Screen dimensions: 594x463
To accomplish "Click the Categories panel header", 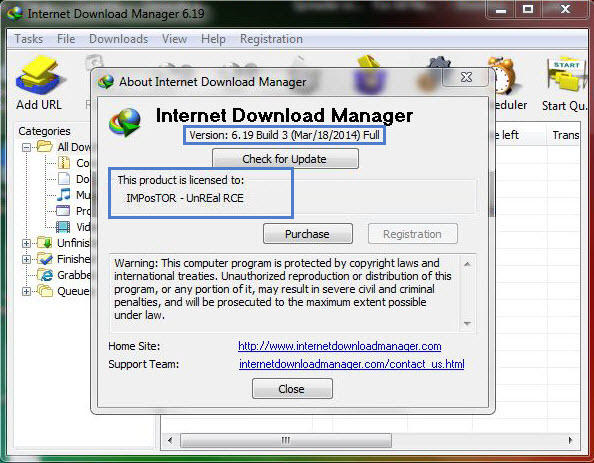I will pos(44,131).
